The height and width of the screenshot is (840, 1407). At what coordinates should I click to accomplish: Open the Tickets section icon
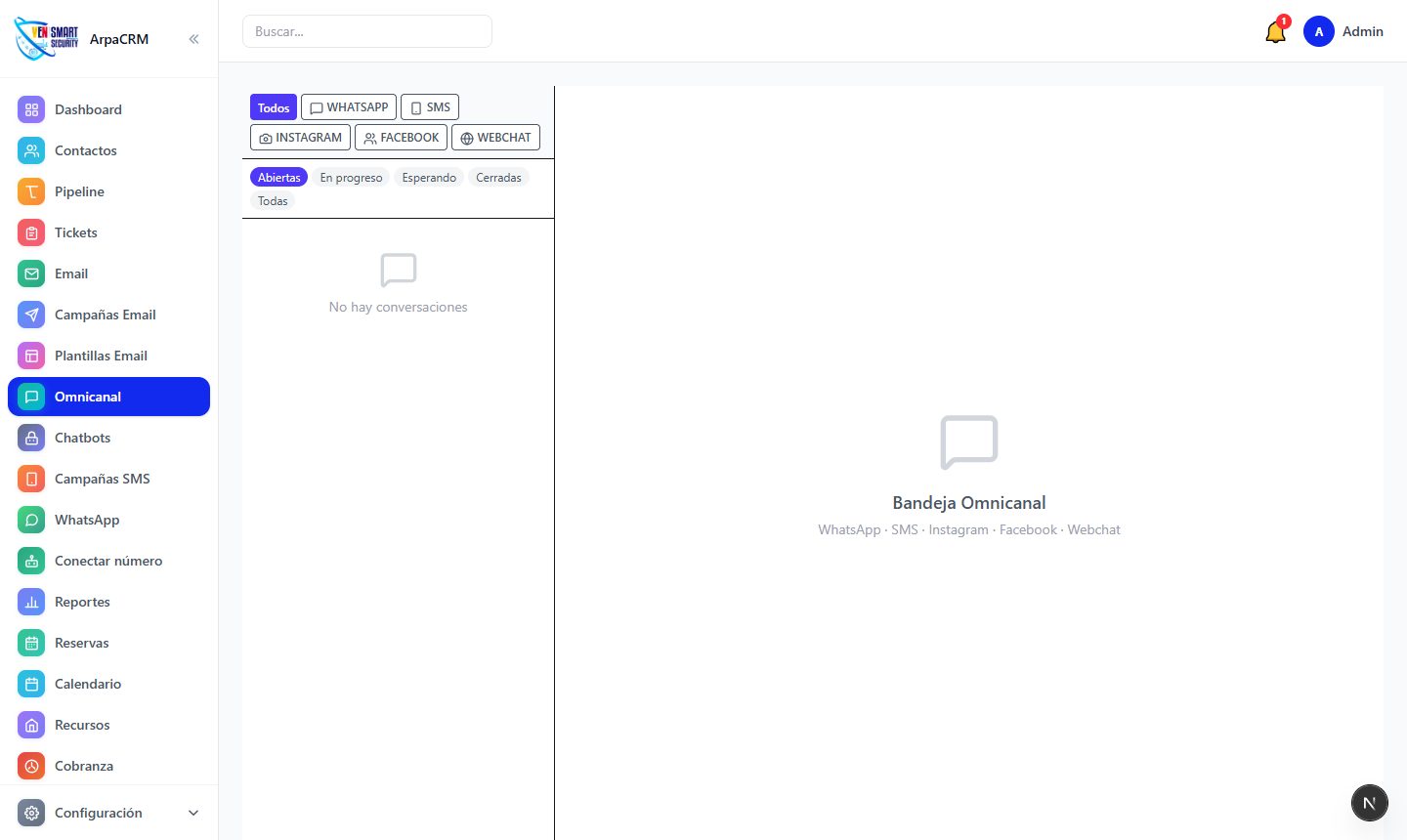(x=31, y=232)
